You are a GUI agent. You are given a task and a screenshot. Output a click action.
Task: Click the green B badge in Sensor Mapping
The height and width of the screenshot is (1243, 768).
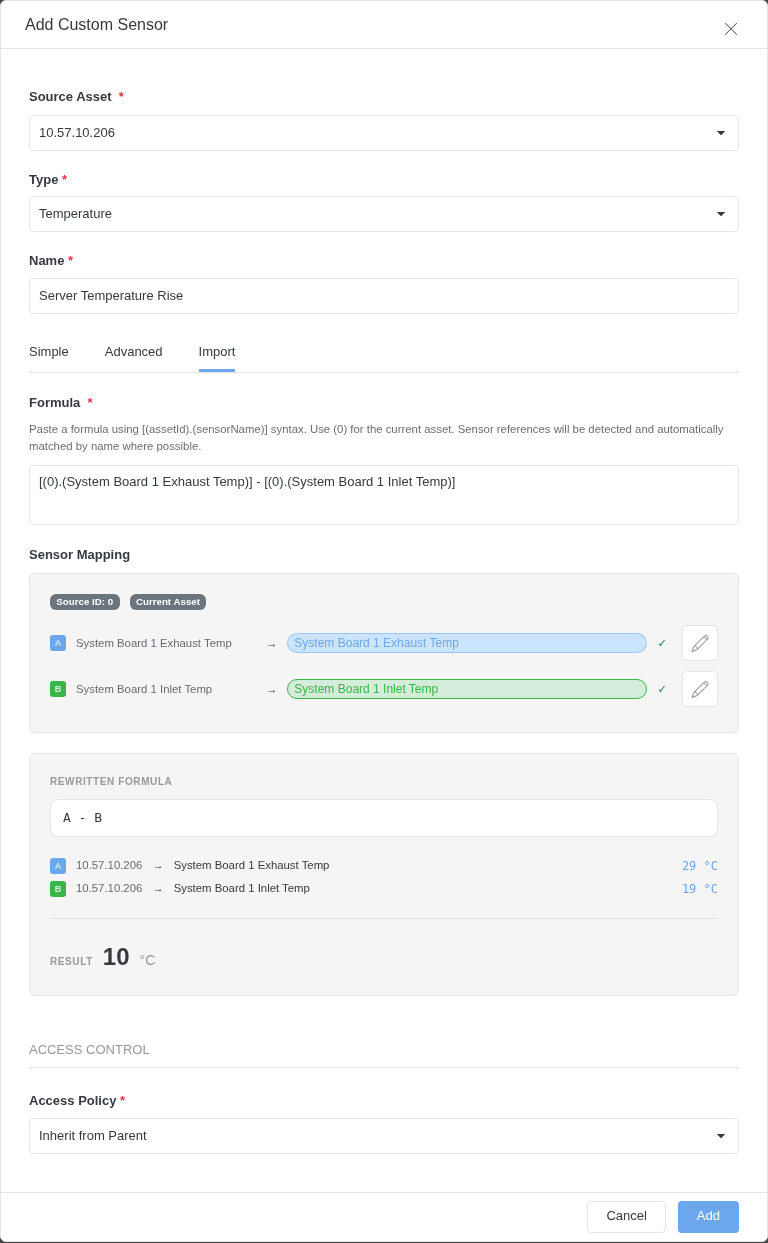[58, 689]
